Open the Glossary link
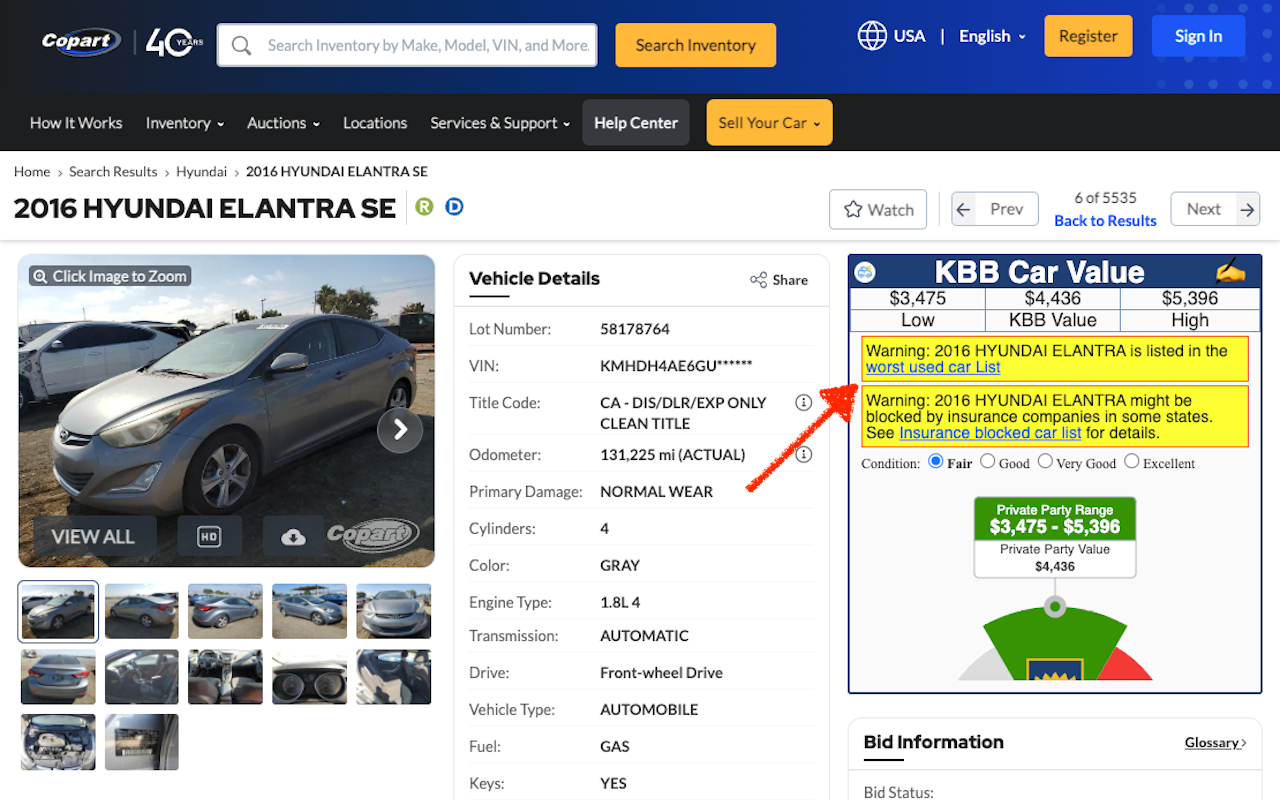Screen dimensions: 1280x800 click(1215, 742)
